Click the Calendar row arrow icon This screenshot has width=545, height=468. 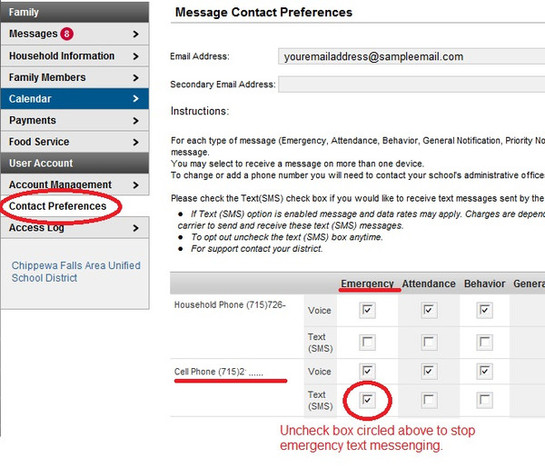point(136,99)
